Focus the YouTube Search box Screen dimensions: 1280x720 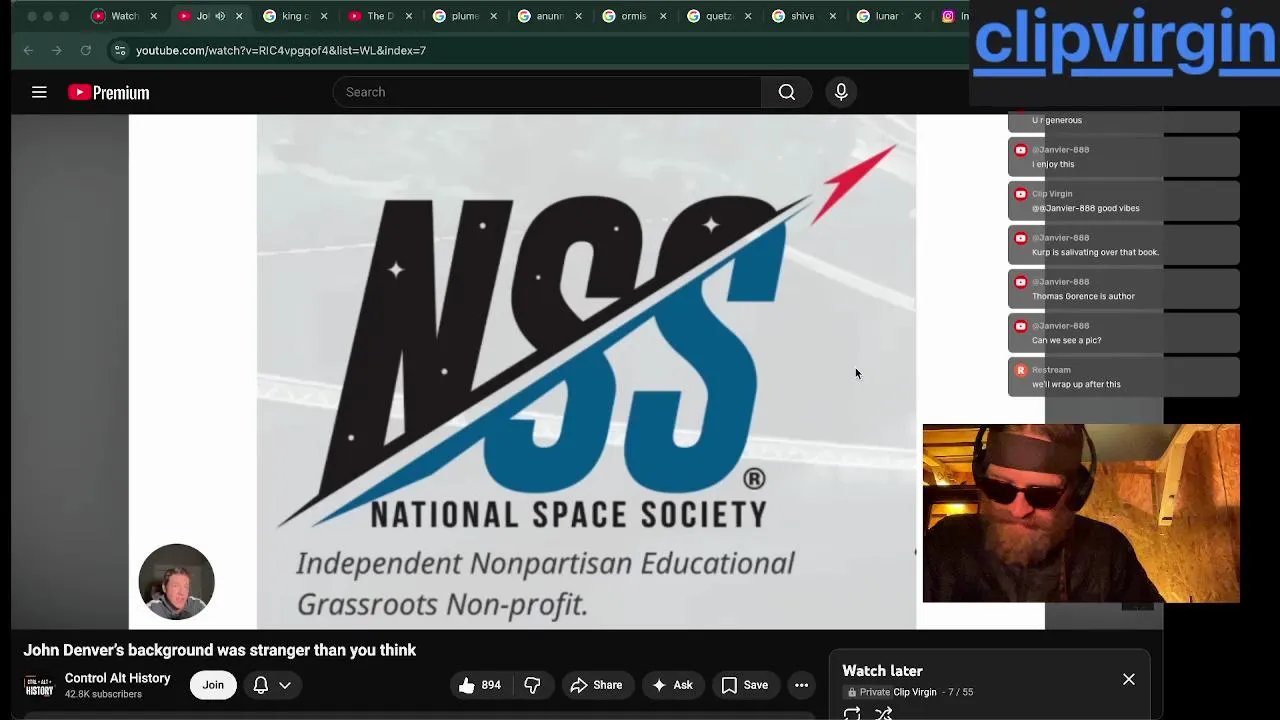(547, 92)
